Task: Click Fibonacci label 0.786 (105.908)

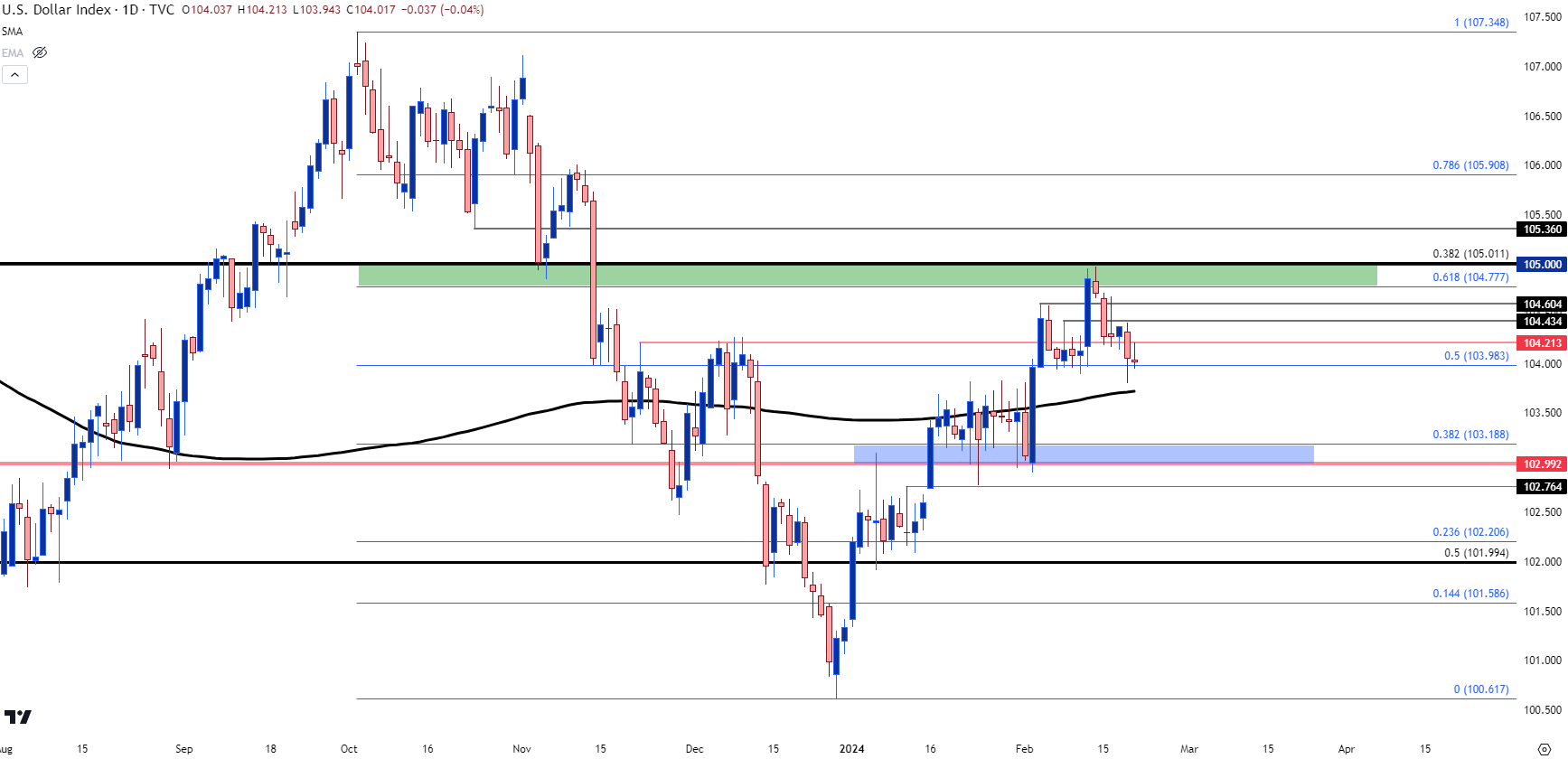Action: [x=1470, y=165]
